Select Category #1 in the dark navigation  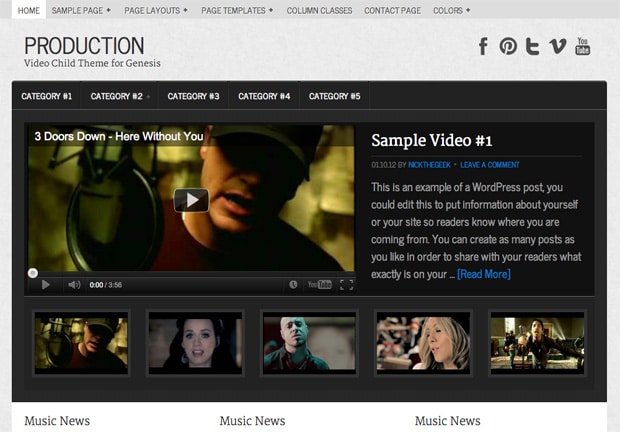[47, 96]
